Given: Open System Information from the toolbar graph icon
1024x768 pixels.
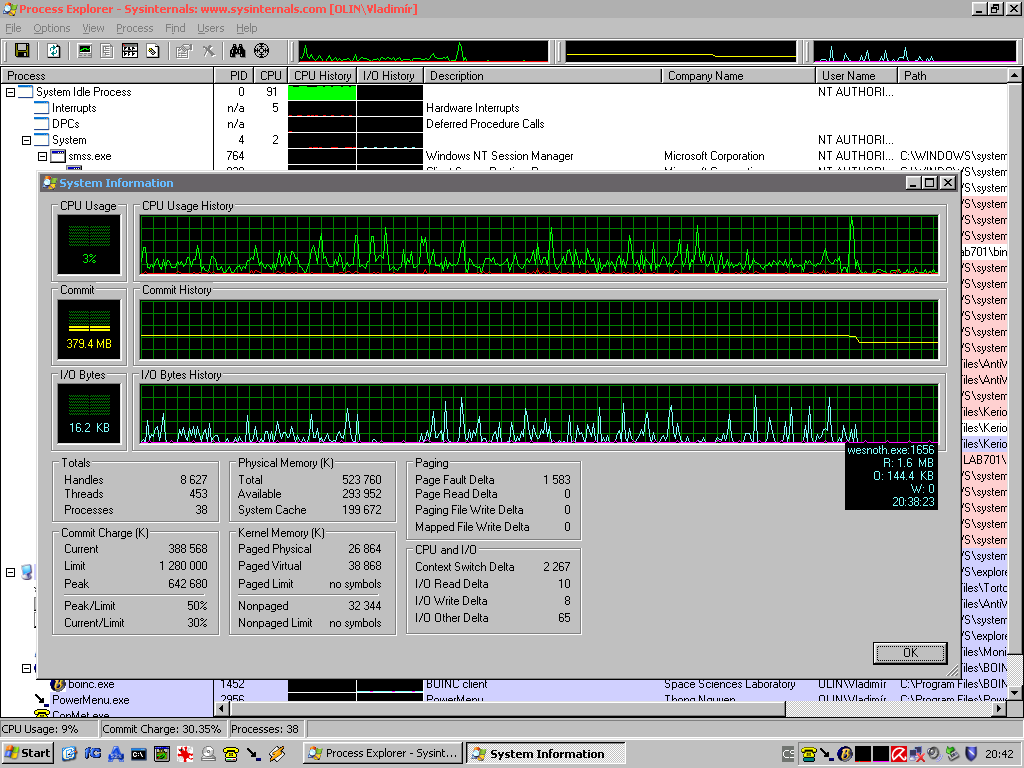Looking at the screenshot, I should click(85, 51).
